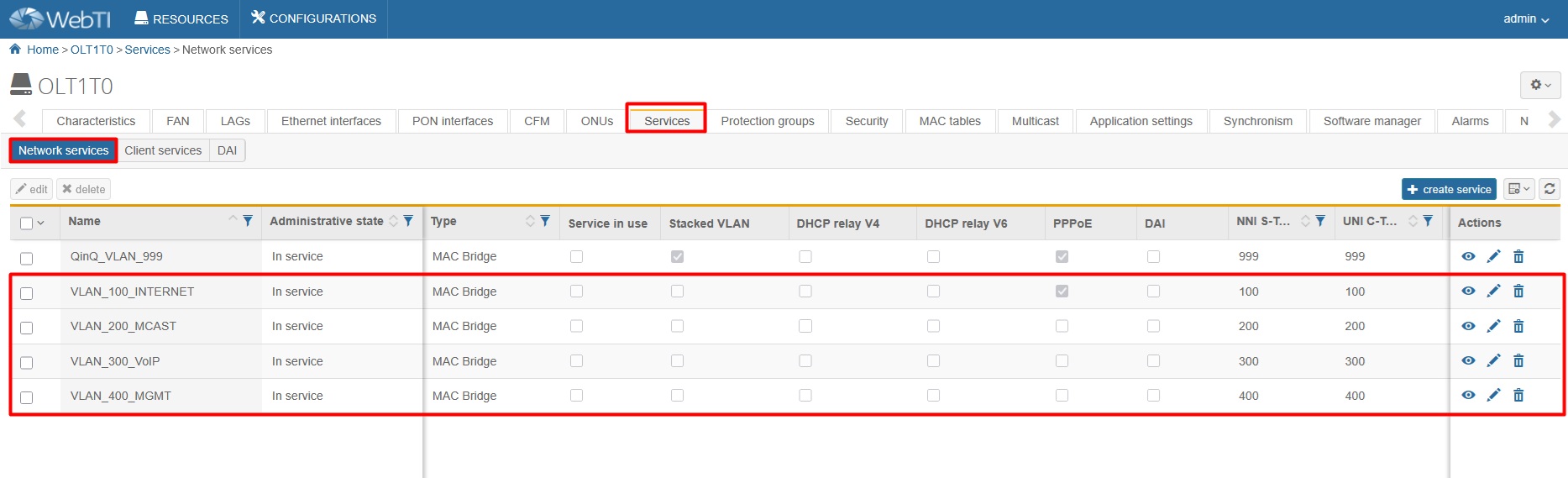The width and height of the screenshot is (1568, 478).
Task: Filter by Administrative state column
Action: tap(408, 221)
